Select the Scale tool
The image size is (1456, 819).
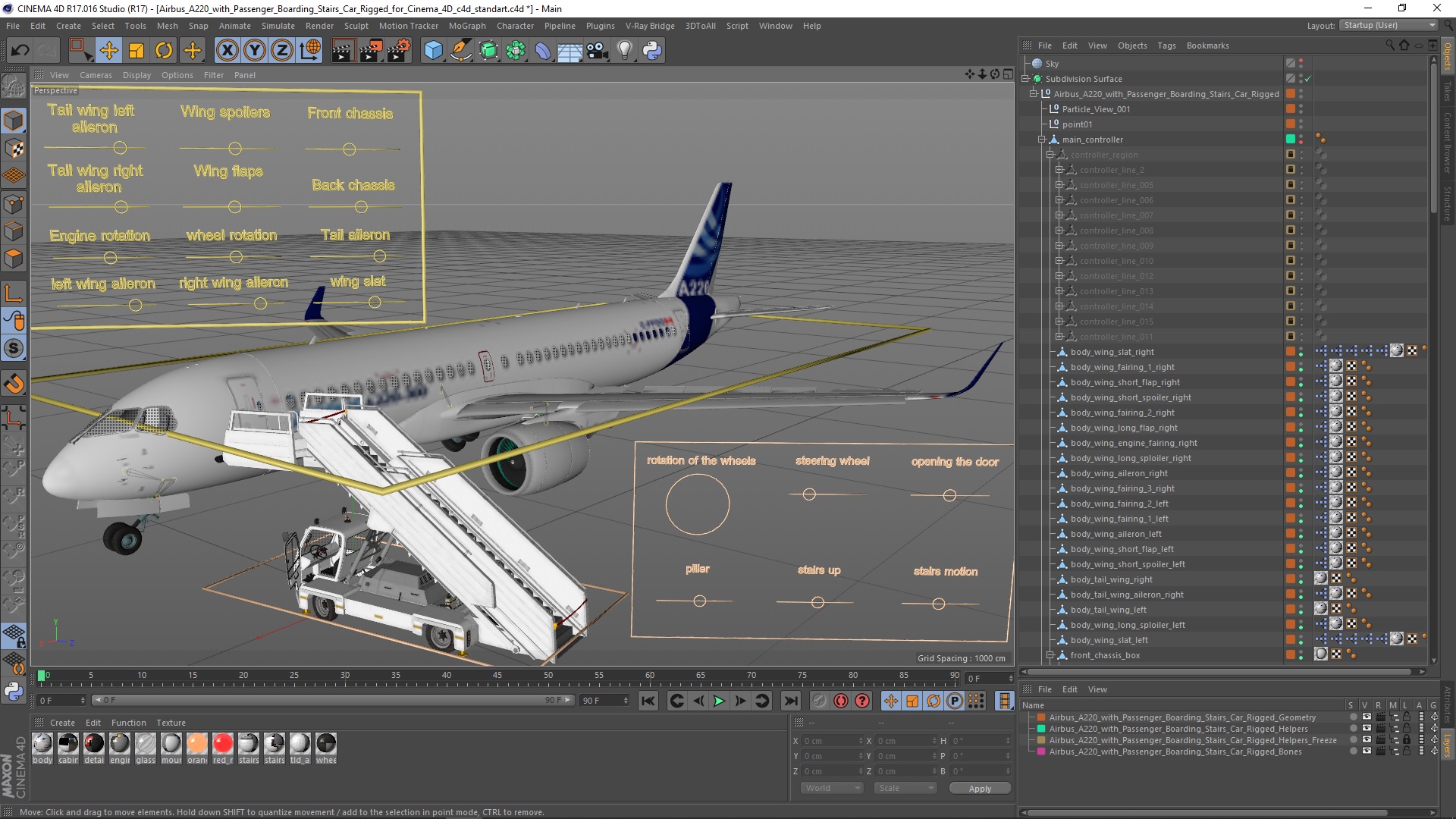pyautogui.click(x=136, y=51)
